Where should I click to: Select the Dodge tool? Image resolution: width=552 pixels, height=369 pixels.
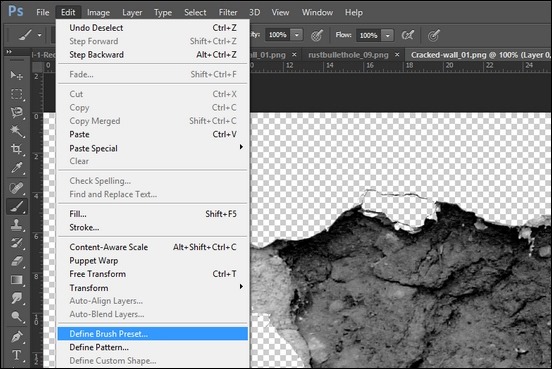point(16,317)
